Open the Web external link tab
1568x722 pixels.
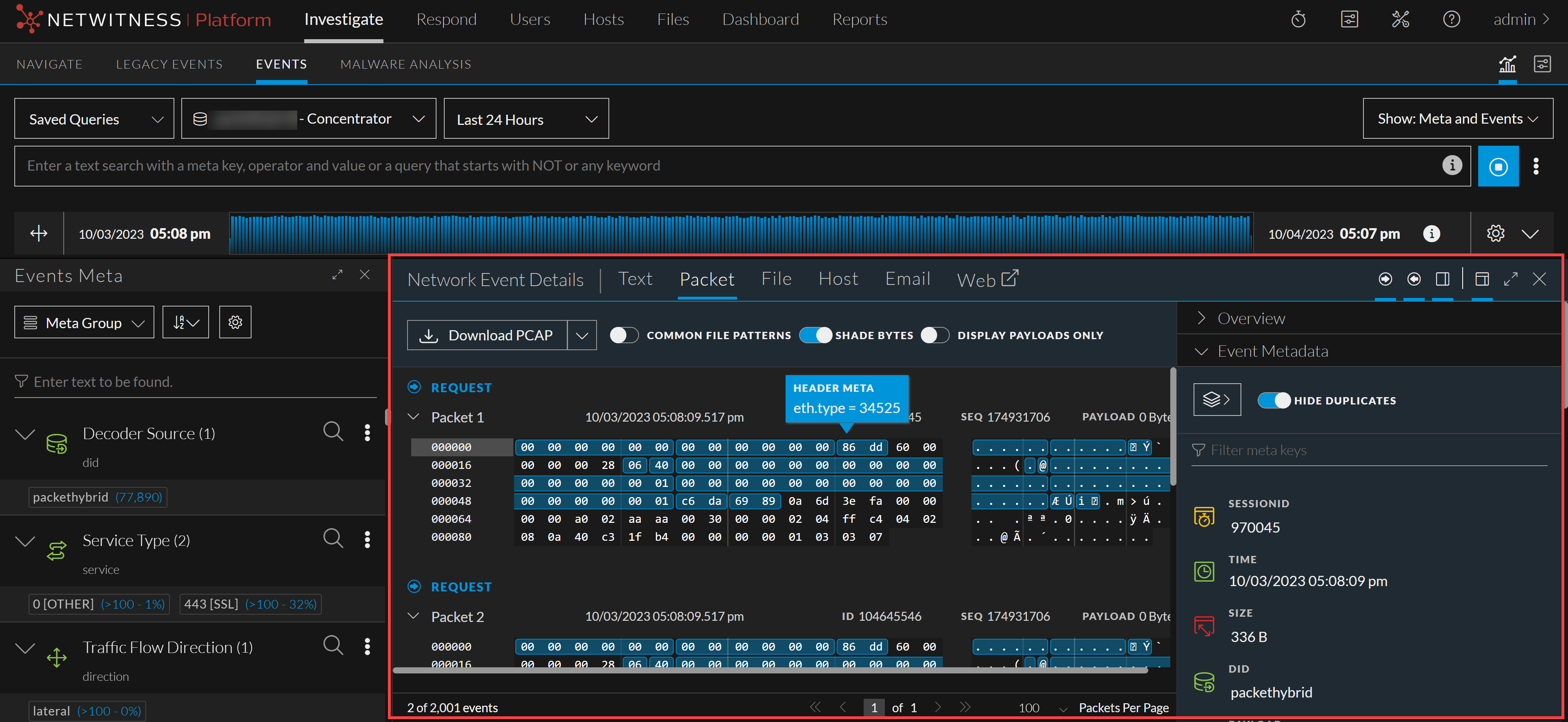click(987, 279)
